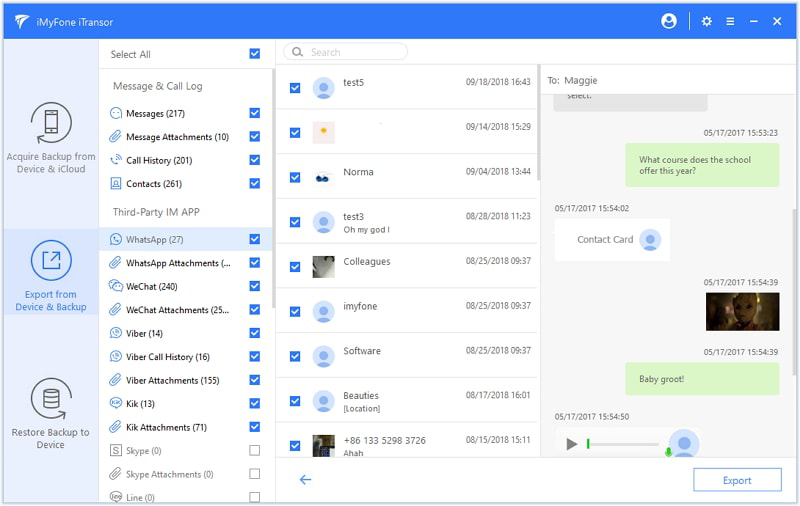This screenshot has height=506, width=800.
Task: Click the back arrow icon
Action: pos(305,480)
